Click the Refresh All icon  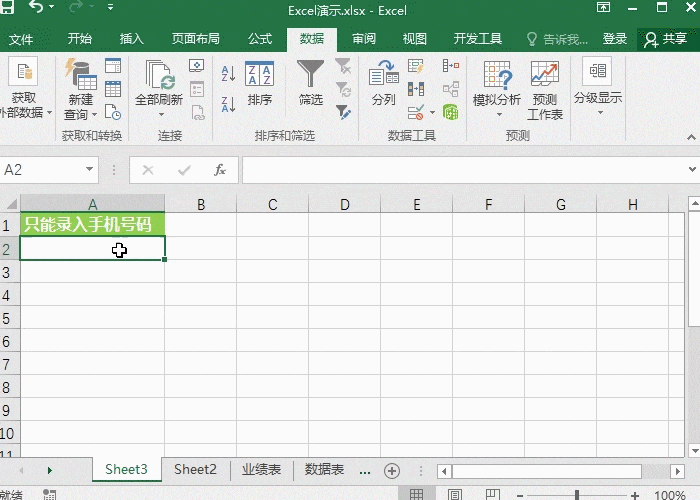pyautogui.click(x=159, y=75)
